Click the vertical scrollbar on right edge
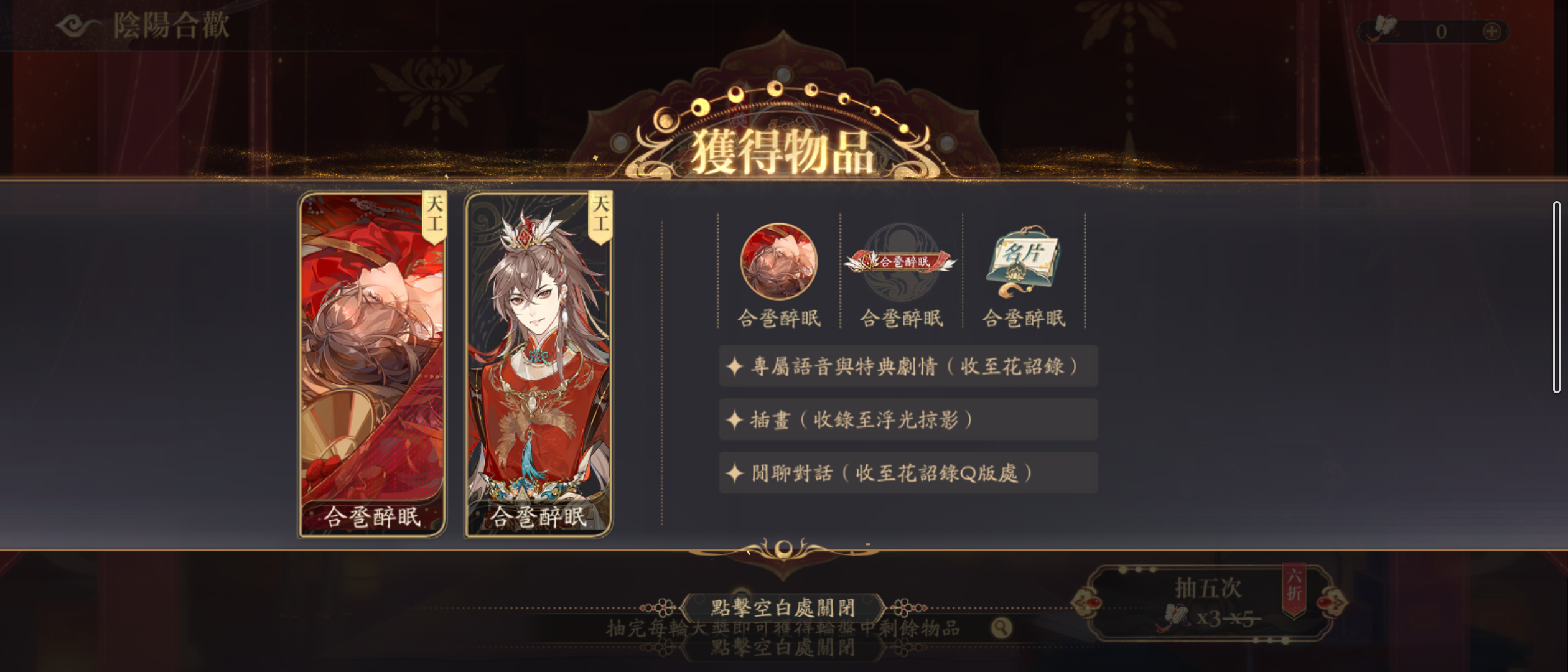Screen dimensions: 1568x672 point(1556,297)
